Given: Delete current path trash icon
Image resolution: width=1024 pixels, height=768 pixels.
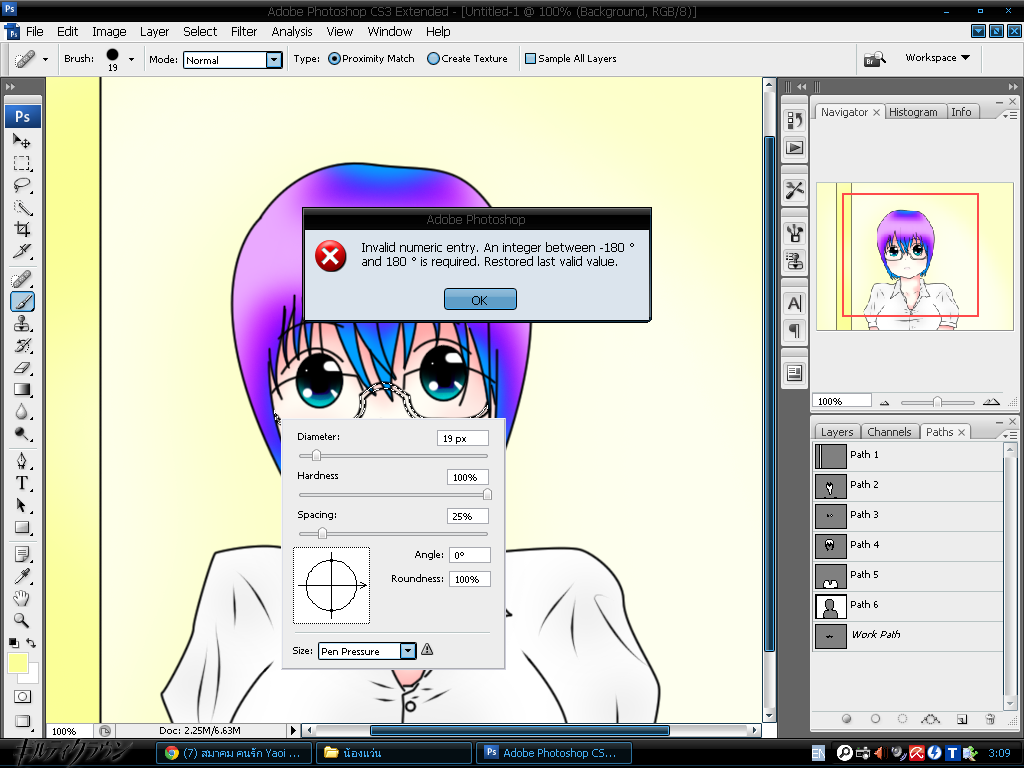Looking at the screenshot, I should 990,719.
